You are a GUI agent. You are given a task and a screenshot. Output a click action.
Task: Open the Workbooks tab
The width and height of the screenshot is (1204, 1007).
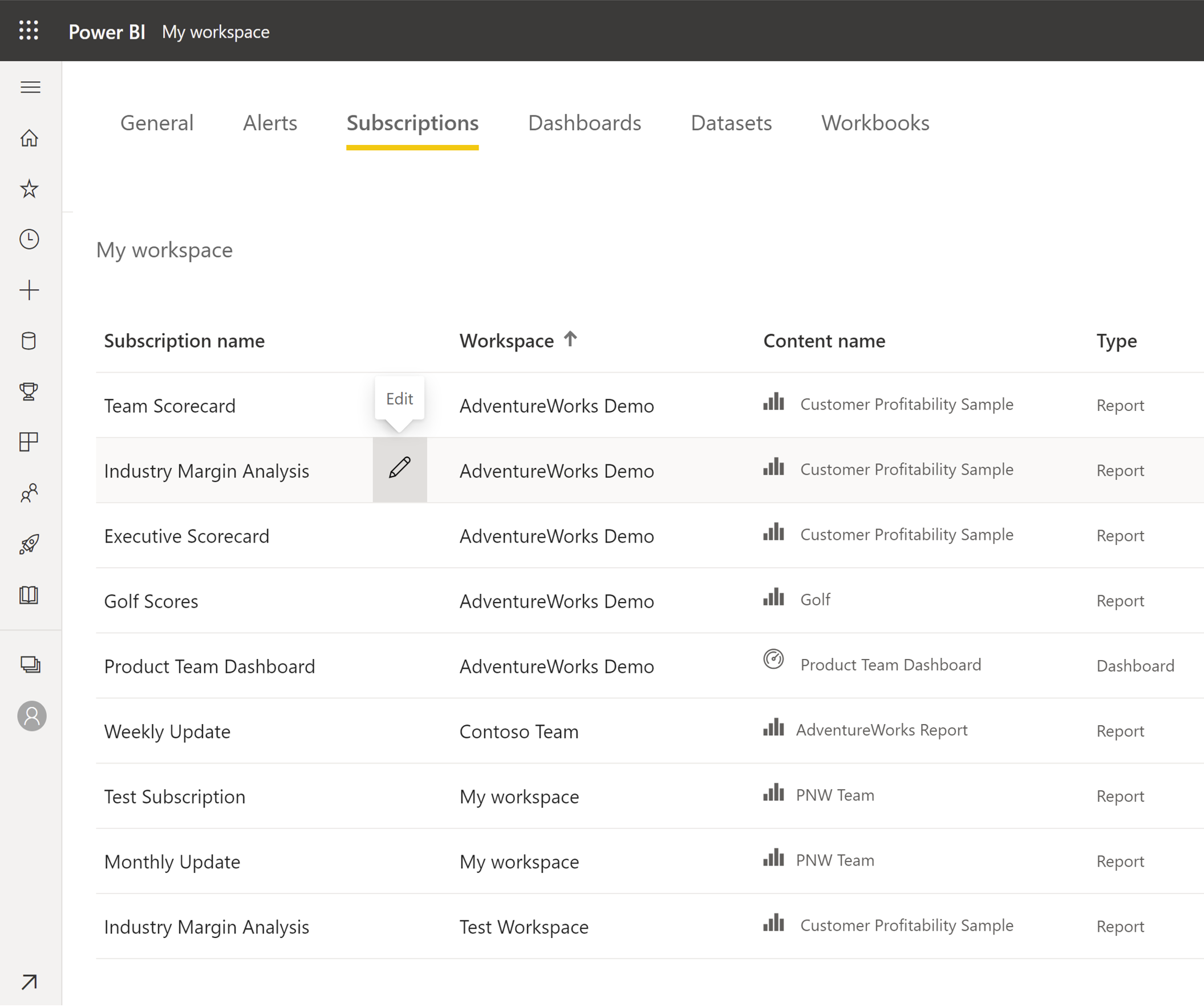click(875, 123)
